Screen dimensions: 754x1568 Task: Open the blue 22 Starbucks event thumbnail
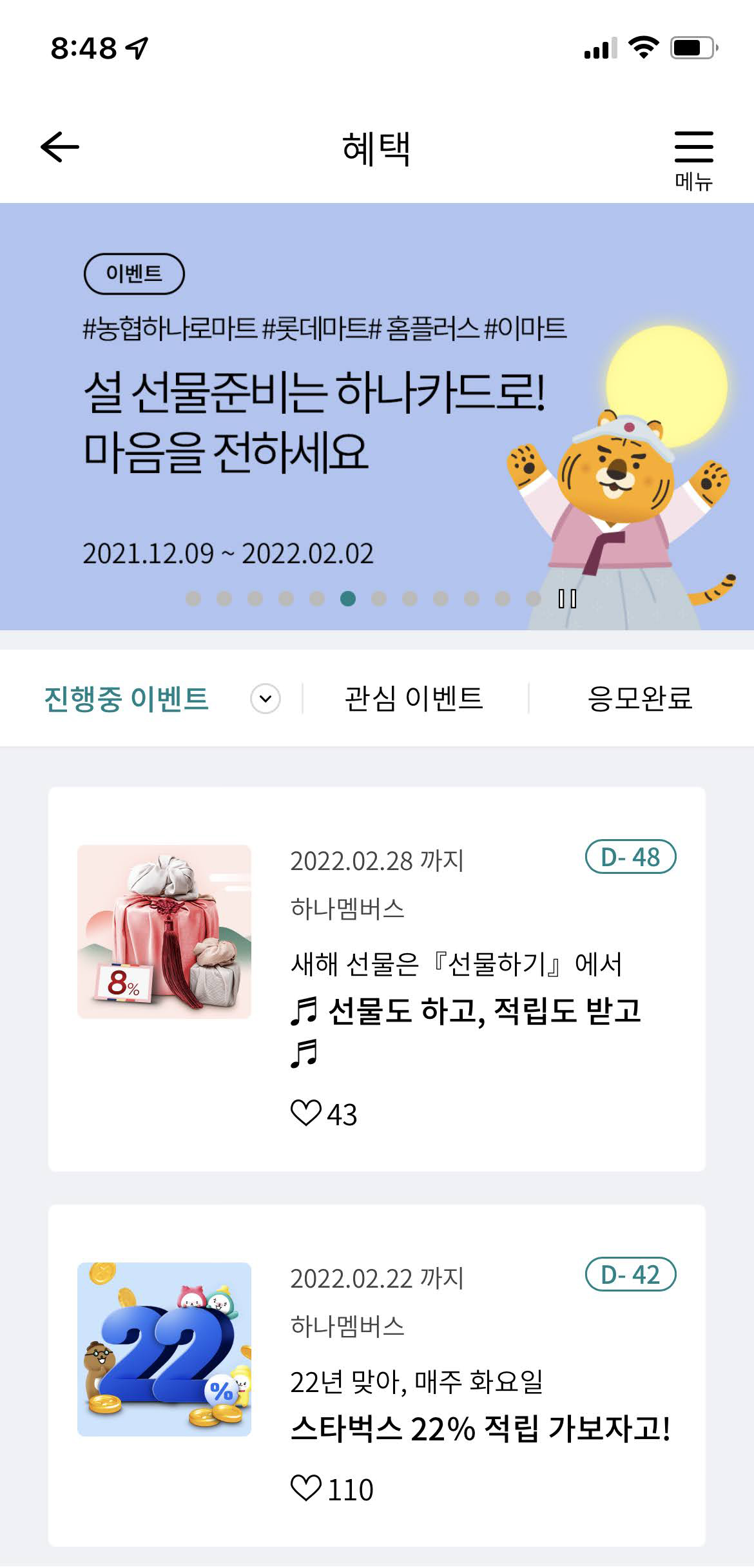164,1349
